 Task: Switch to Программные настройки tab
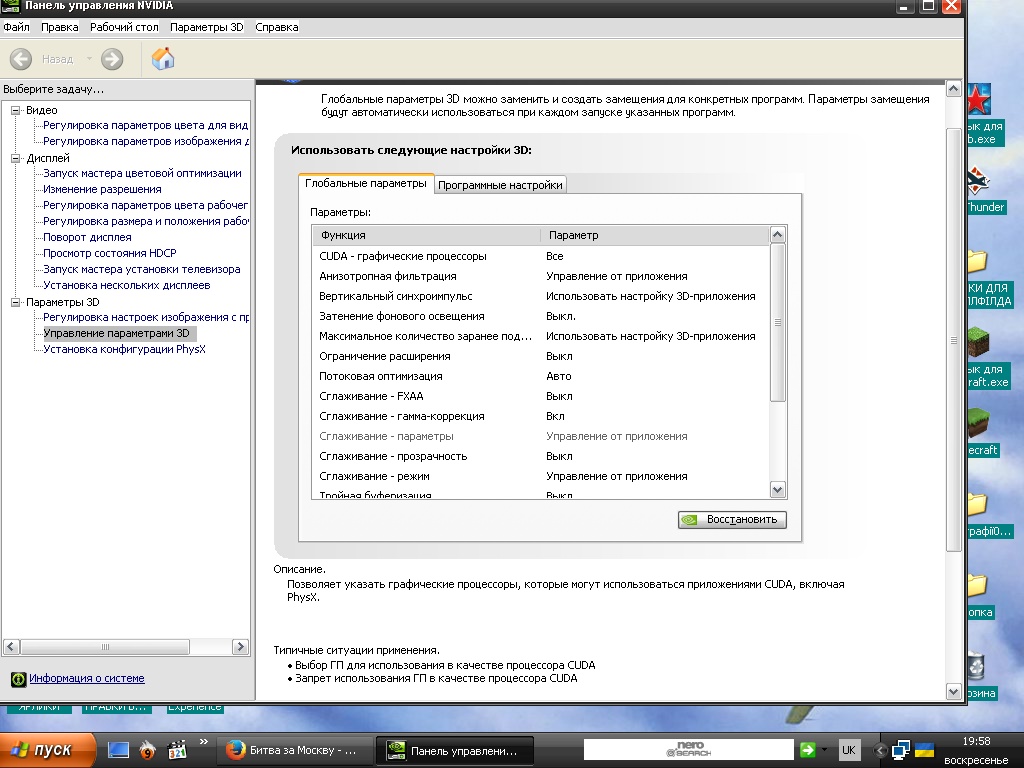500,185
